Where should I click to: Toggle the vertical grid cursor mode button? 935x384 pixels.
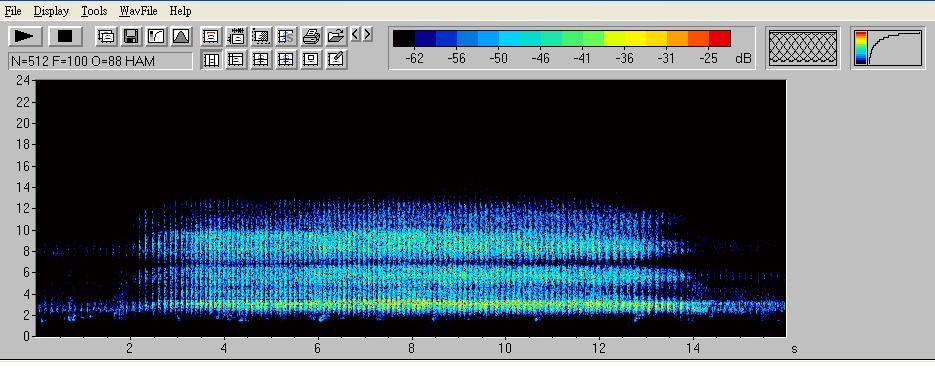tap(211, 60)
